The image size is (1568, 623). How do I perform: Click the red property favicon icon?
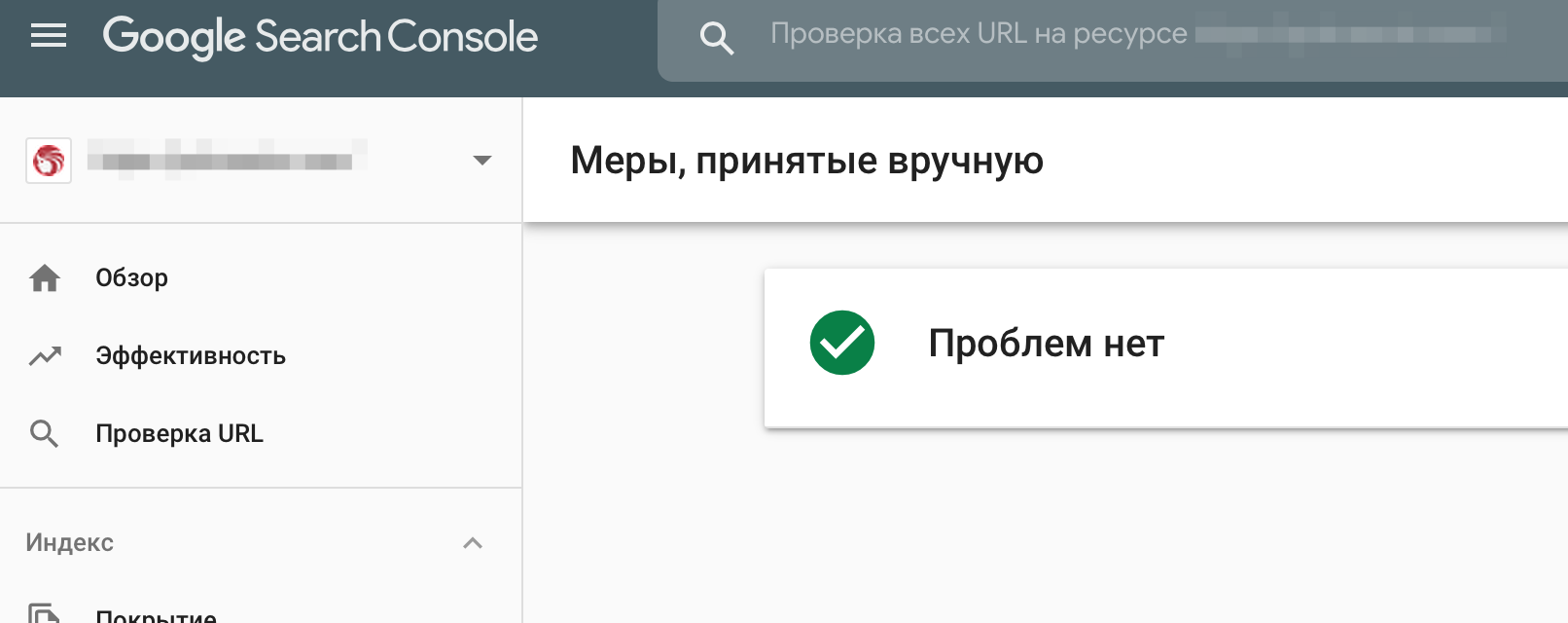click(49, 161)
